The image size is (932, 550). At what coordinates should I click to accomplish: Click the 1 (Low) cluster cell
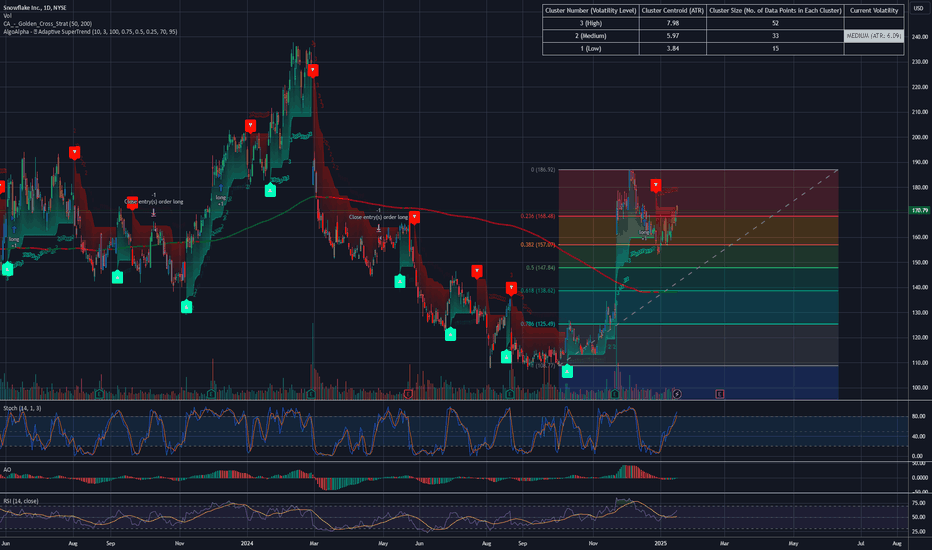[591, 49]
